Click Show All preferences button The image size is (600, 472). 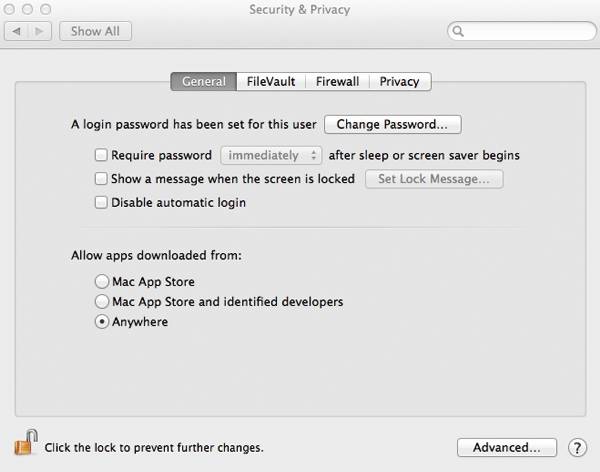tap(95, 31)
